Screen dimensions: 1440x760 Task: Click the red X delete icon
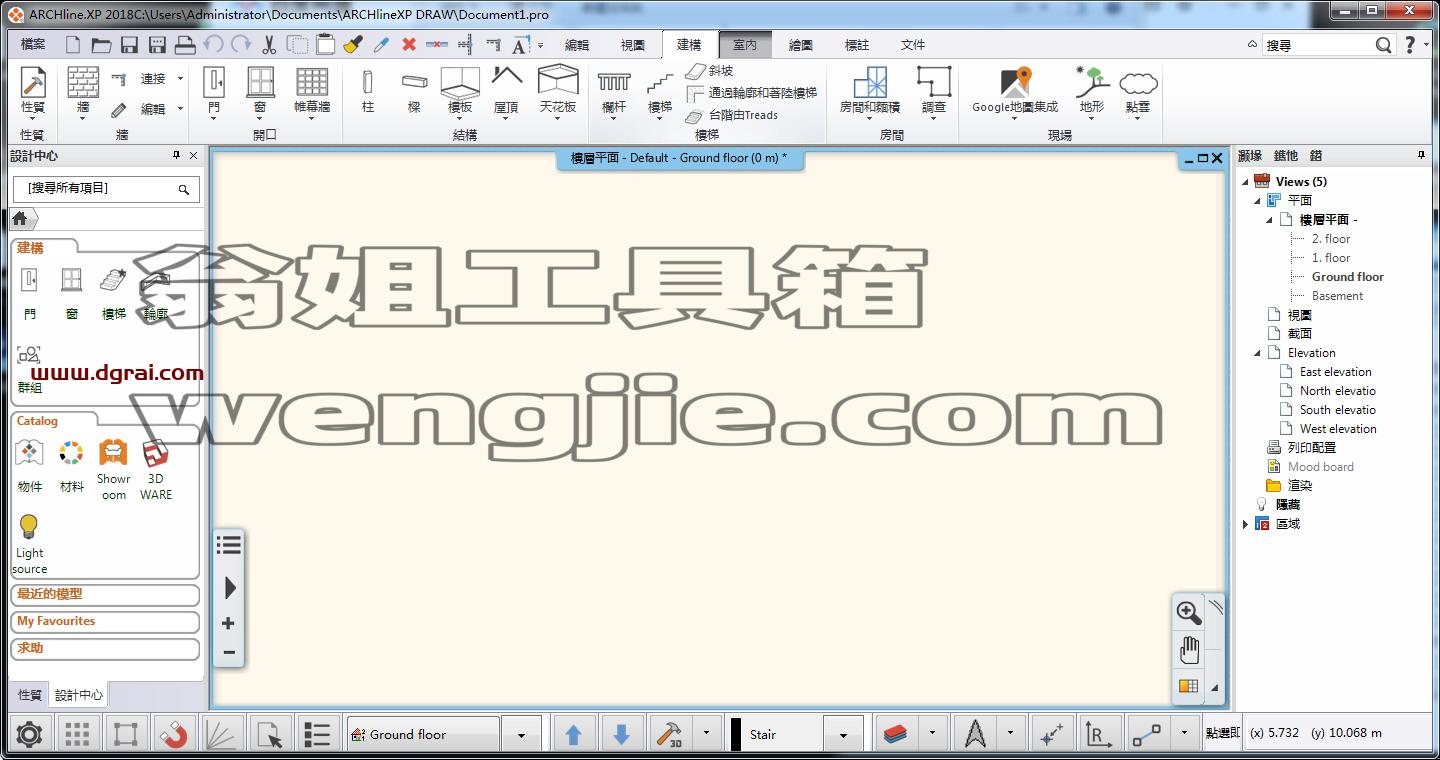(408, 45)
